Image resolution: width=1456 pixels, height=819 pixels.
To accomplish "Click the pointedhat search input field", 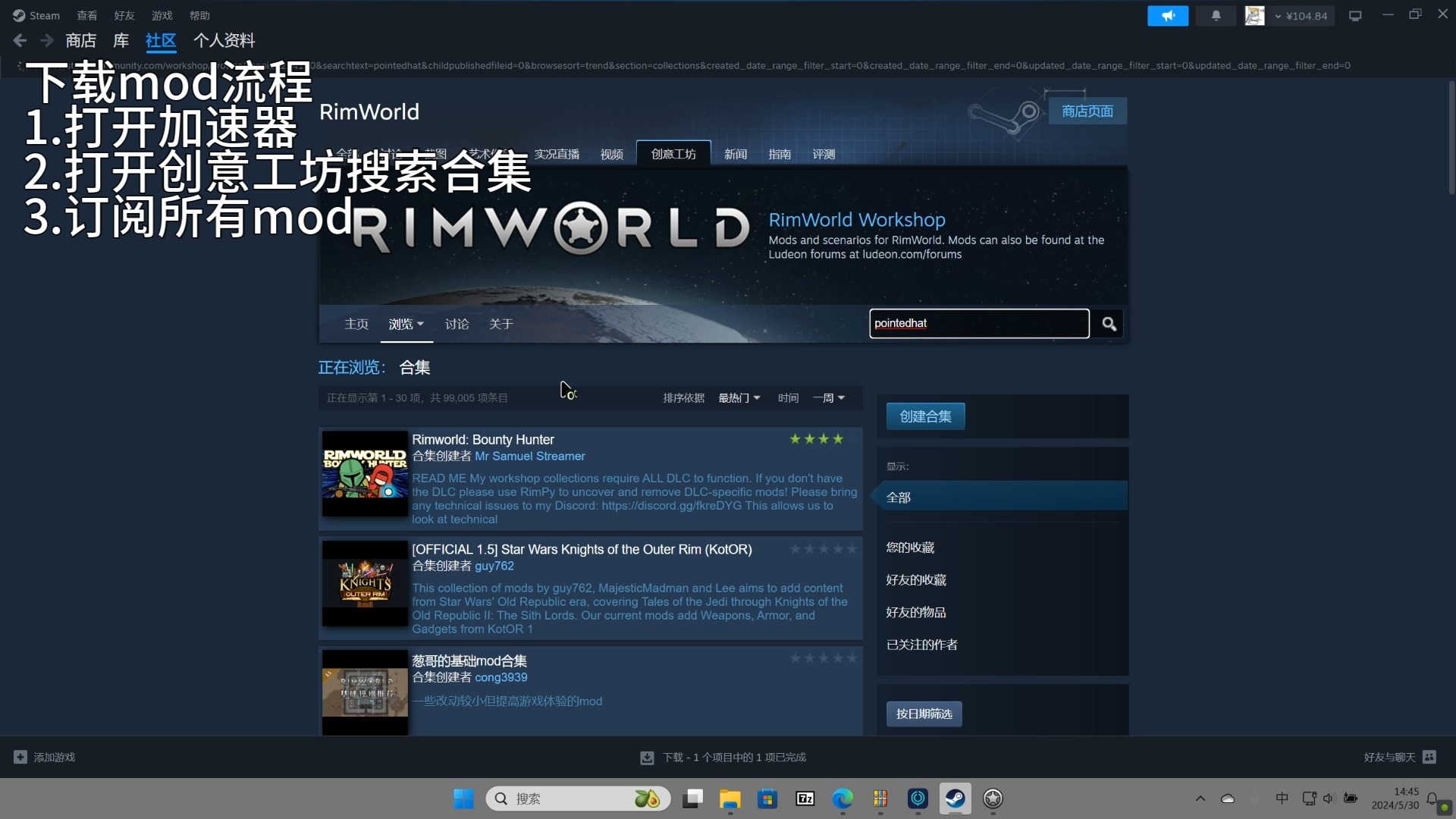I will [x=978, y=323].
